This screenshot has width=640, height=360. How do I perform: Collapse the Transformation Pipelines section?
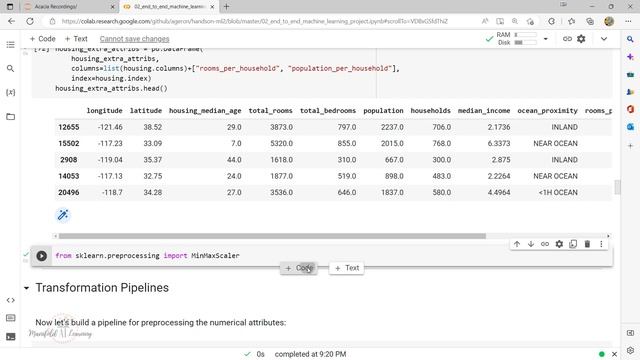[27, 288]
